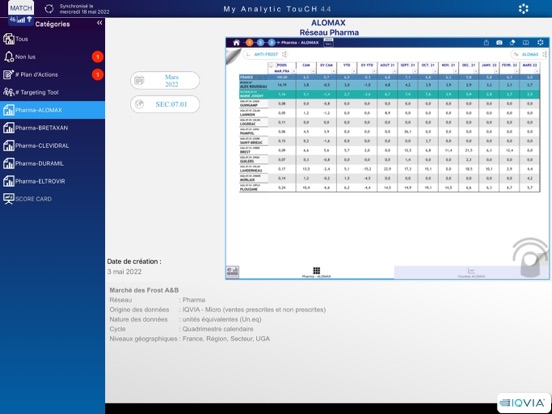This screenshot has width=552, height=414.
Task: Go to breadcrumb step 3 circle
Action: (271, 43)
